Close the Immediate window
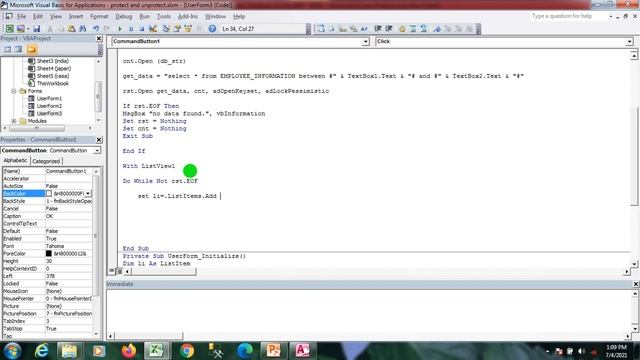 636,284
